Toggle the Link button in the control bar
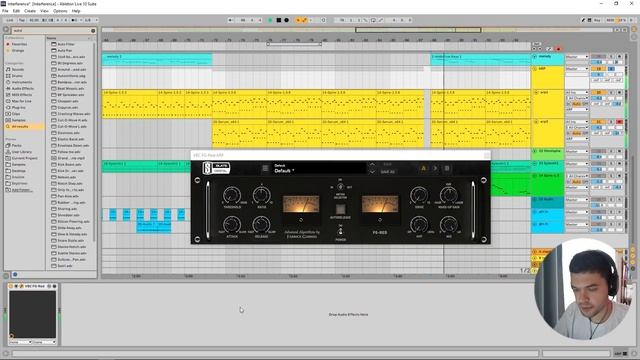 [x=10, y=20]
